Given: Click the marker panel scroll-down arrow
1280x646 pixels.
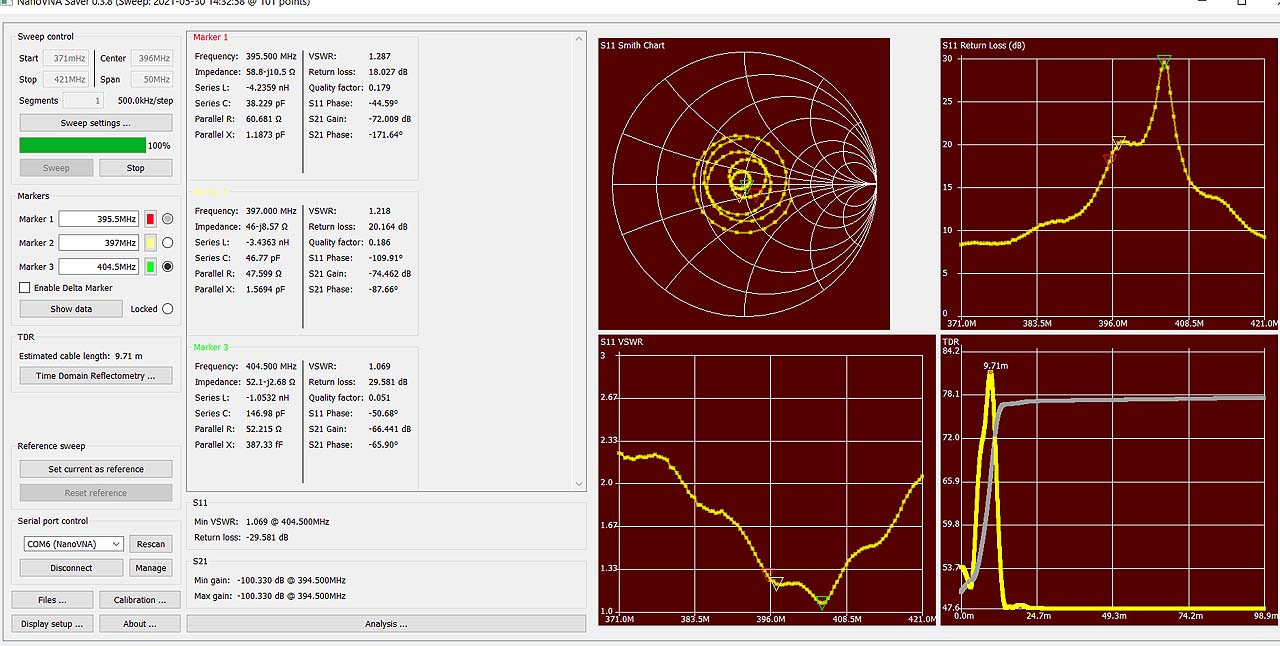Looking at the screenshot, I should point(579,483).
